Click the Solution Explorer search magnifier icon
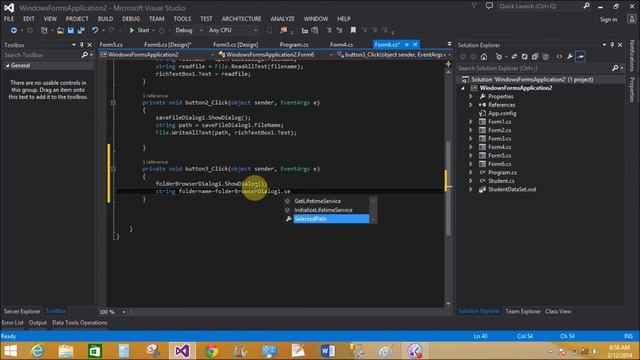The height and width of the screenshot is (360, 640). 615,68
